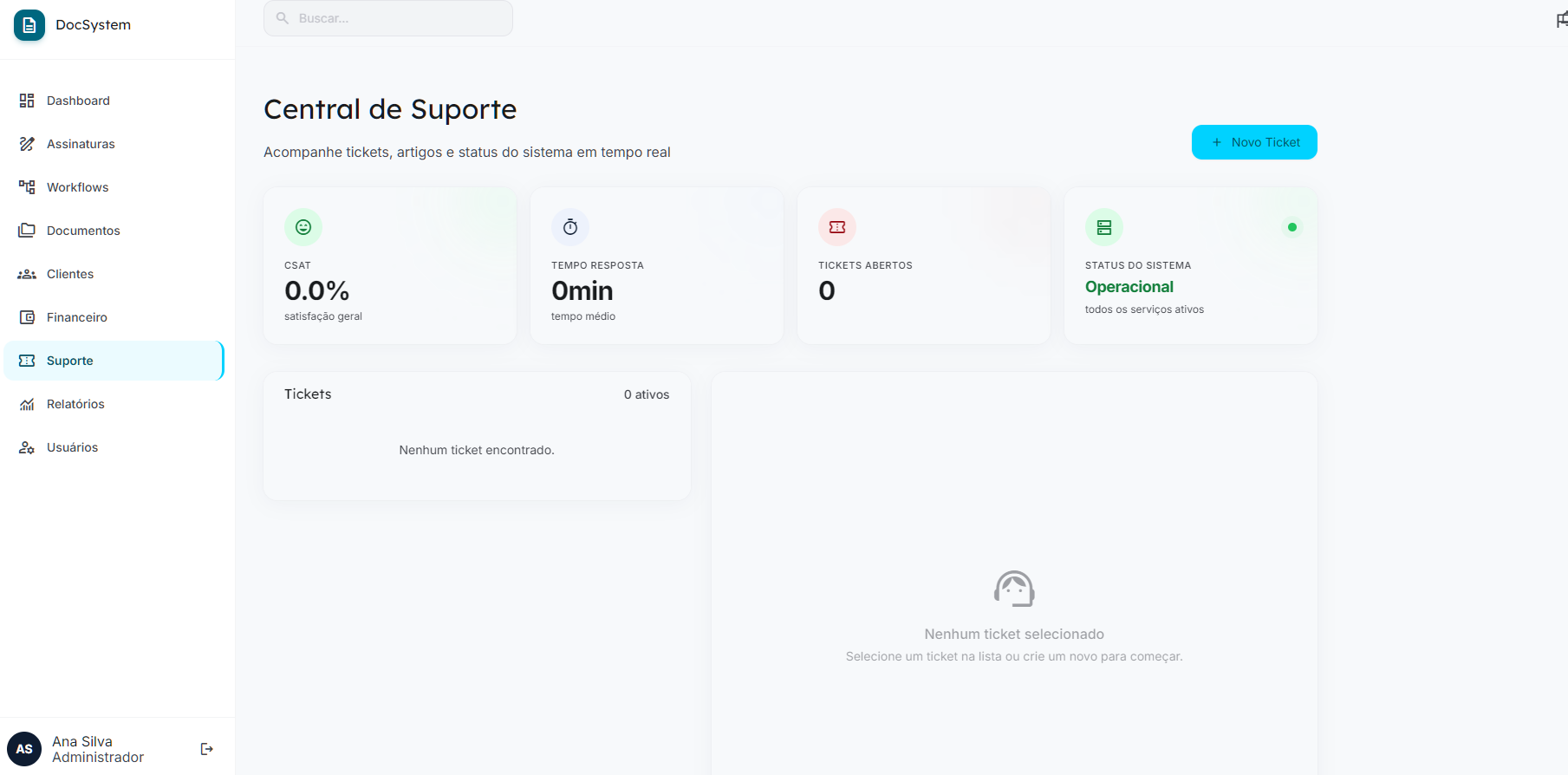Click the Relatórios chart icon
Viewport: 1568px width, 775px height.
(x=27, y=404)
